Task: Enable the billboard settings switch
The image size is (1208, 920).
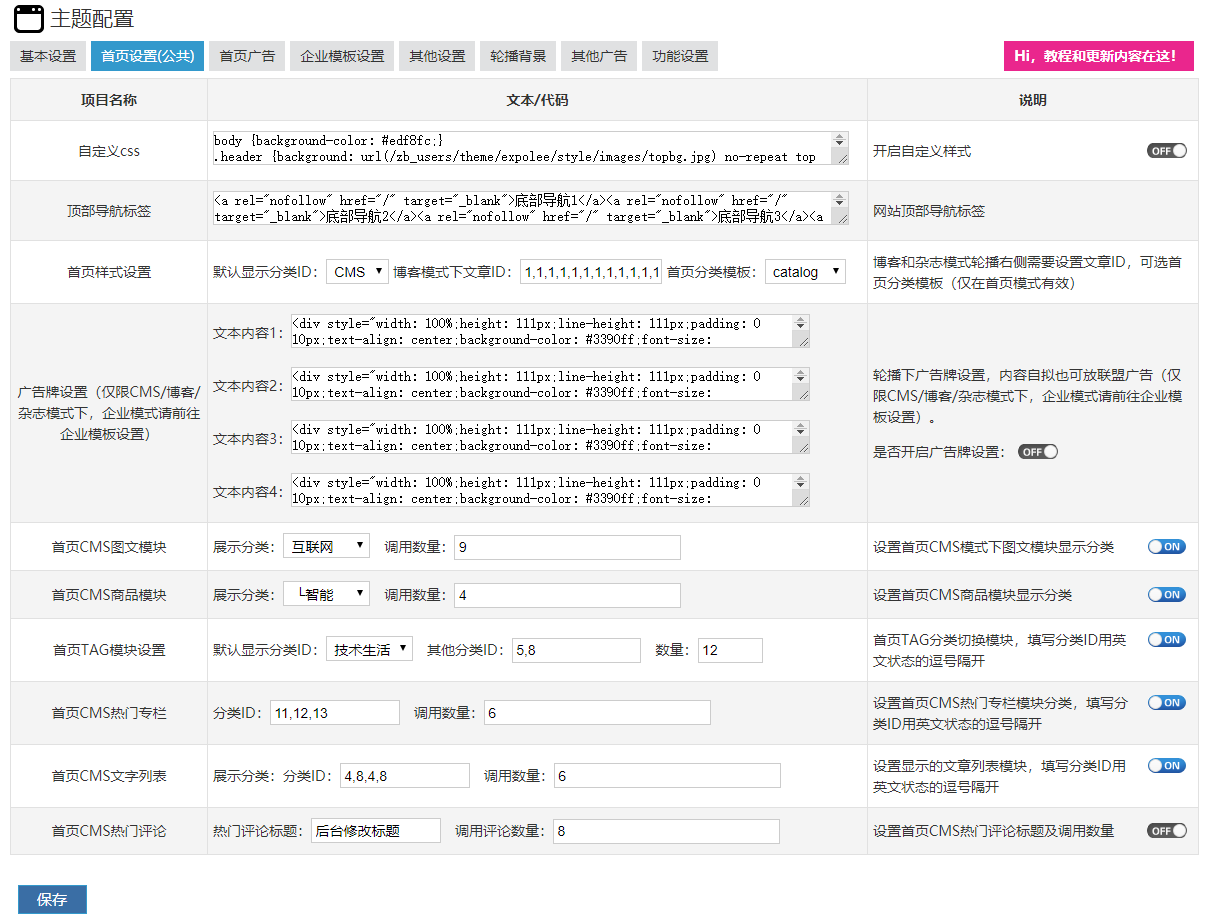Action: (x=1037, y=452)
